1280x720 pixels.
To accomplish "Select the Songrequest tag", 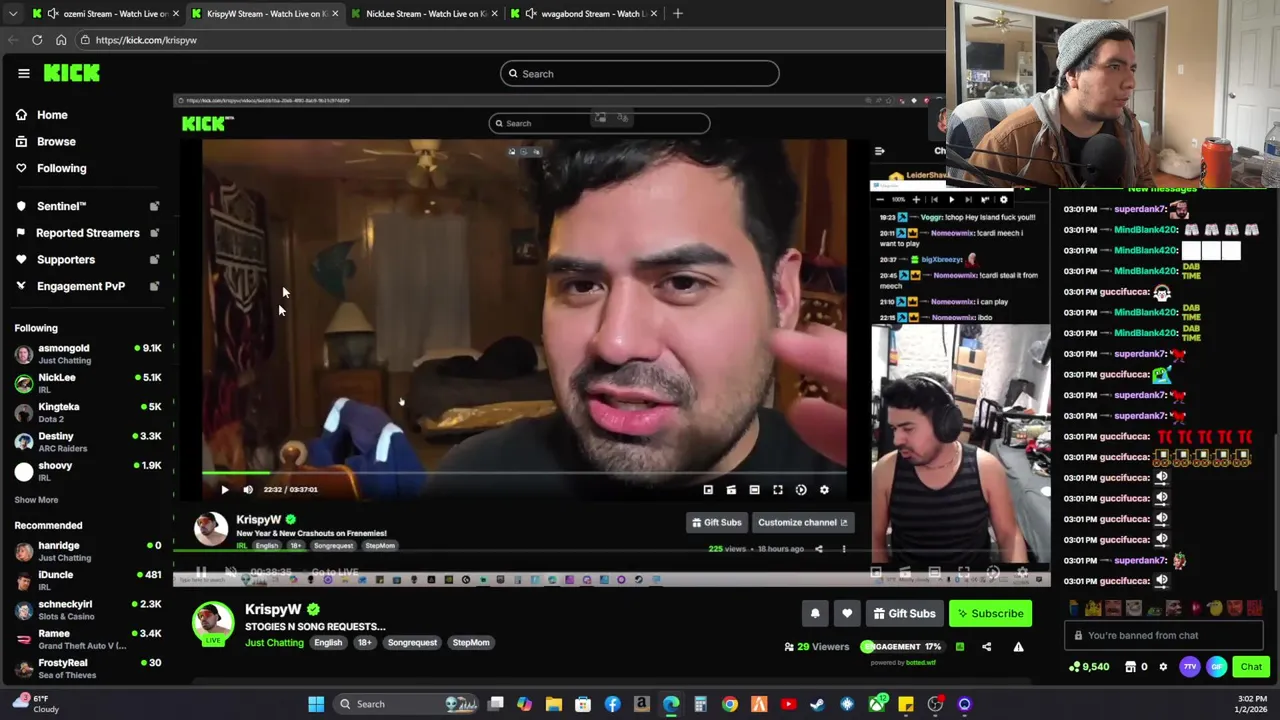I will (x=412, y=643).
